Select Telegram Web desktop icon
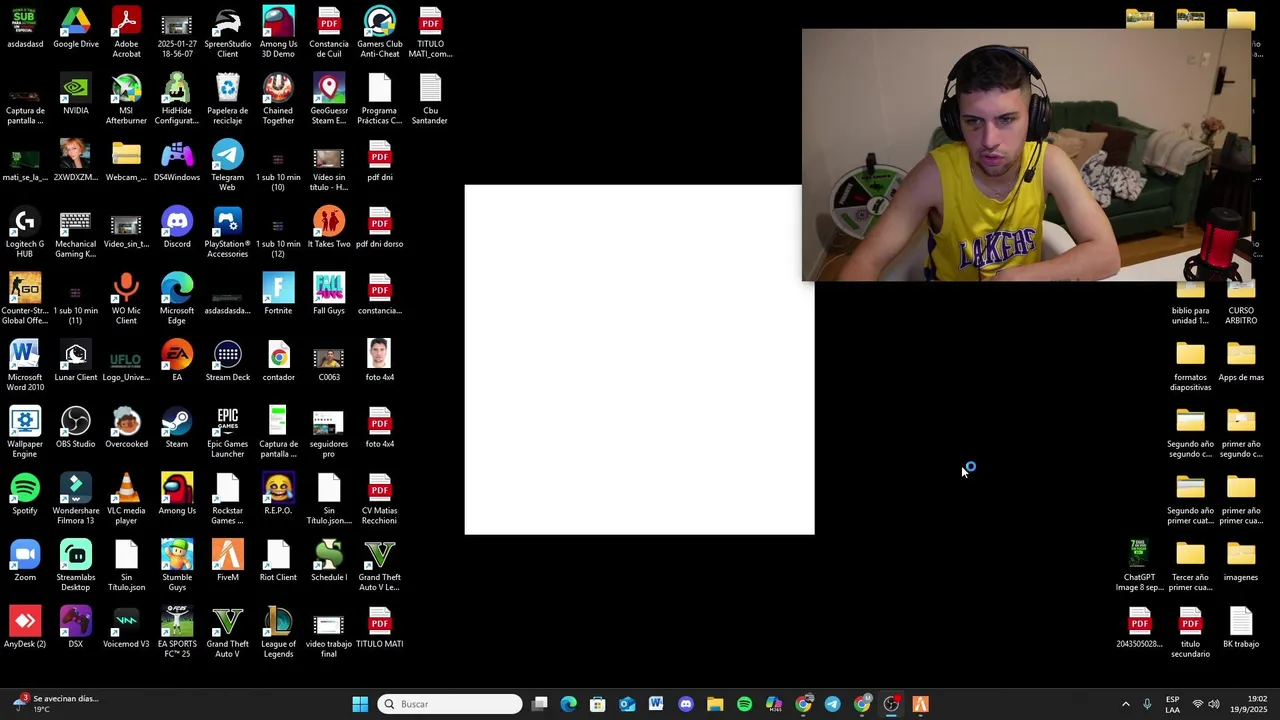The image size is (1280, 720). tap(228, 166)
